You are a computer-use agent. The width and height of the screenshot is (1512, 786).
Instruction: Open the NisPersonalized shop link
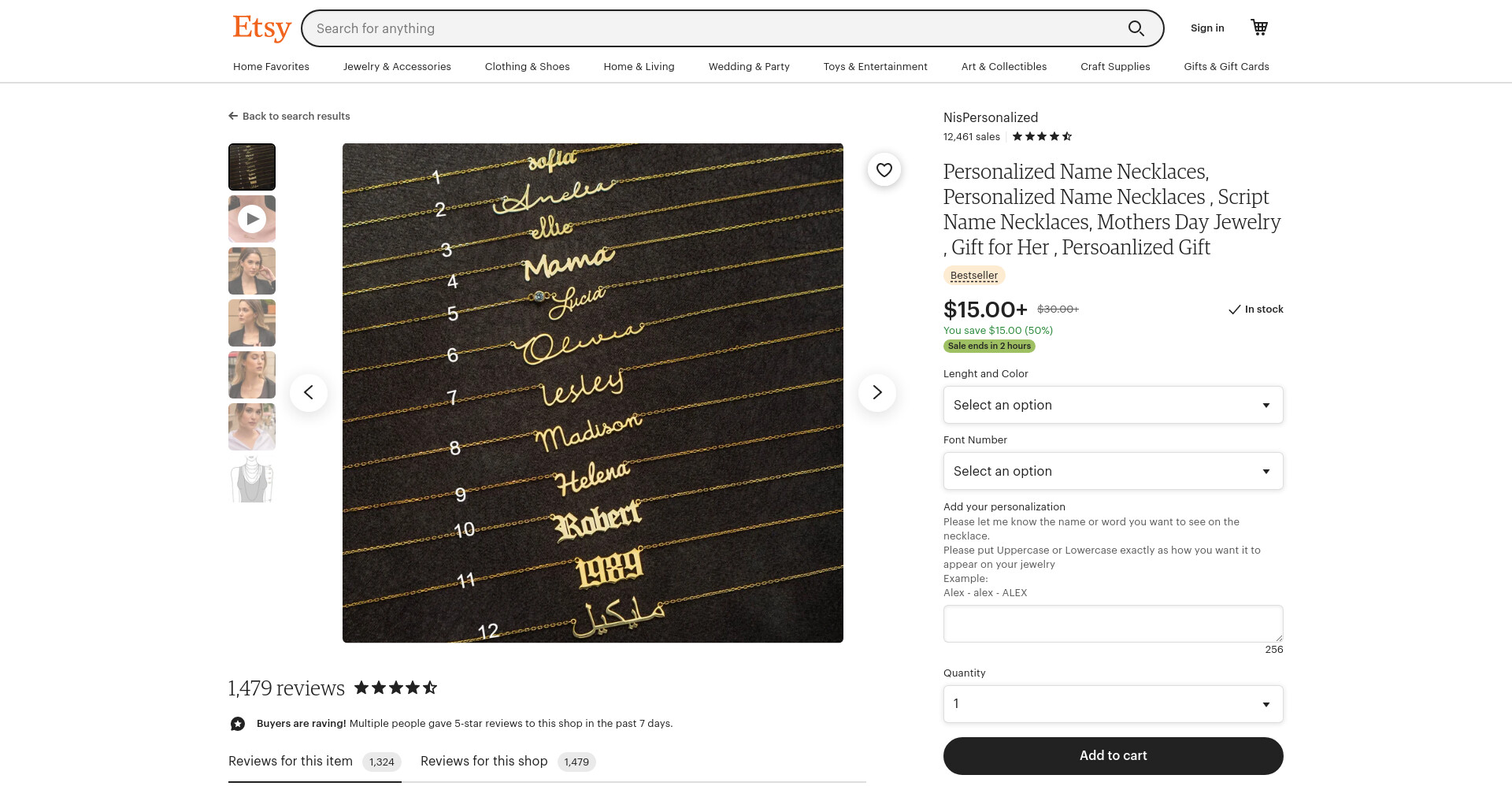(991, 117)
